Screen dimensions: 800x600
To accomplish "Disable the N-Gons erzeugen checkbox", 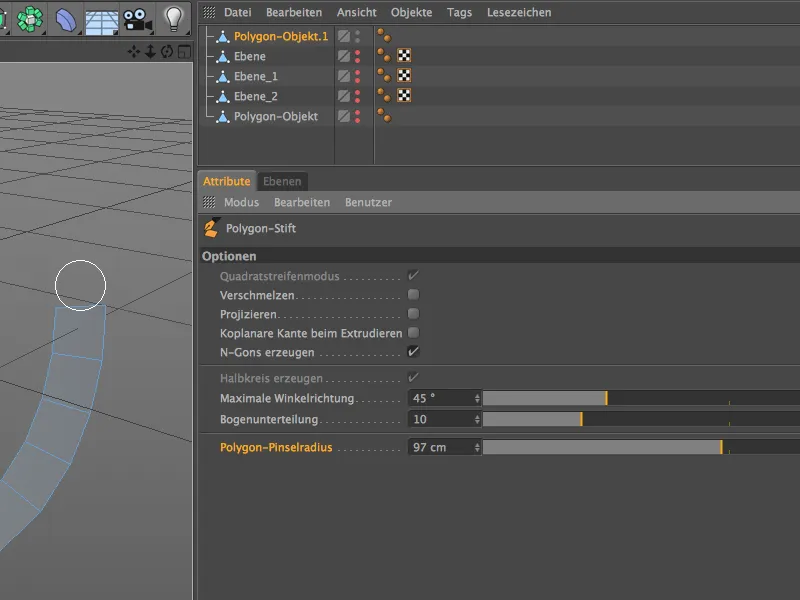I will [x=411, y=351].
